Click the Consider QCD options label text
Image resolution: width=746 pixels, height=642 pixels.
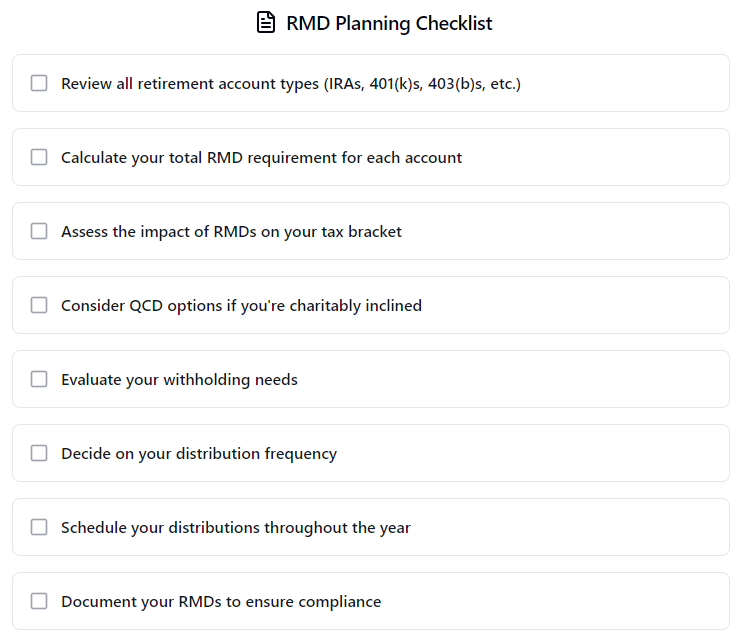pos(241,305)
